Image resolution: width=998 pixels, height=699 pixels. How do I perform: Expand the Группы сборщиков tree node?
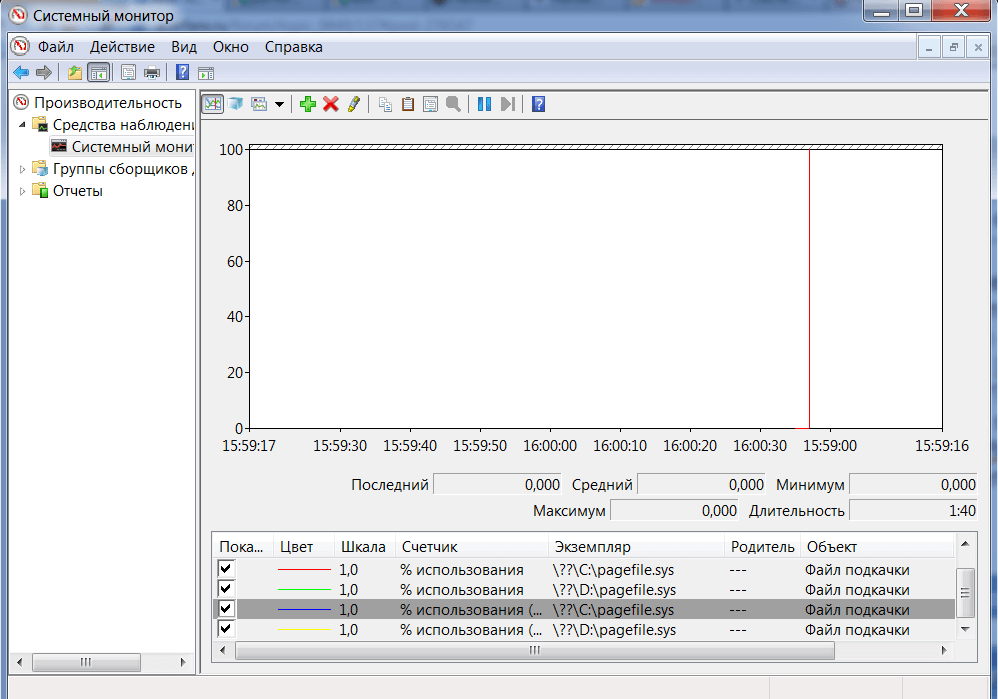(x=24, y=169)
